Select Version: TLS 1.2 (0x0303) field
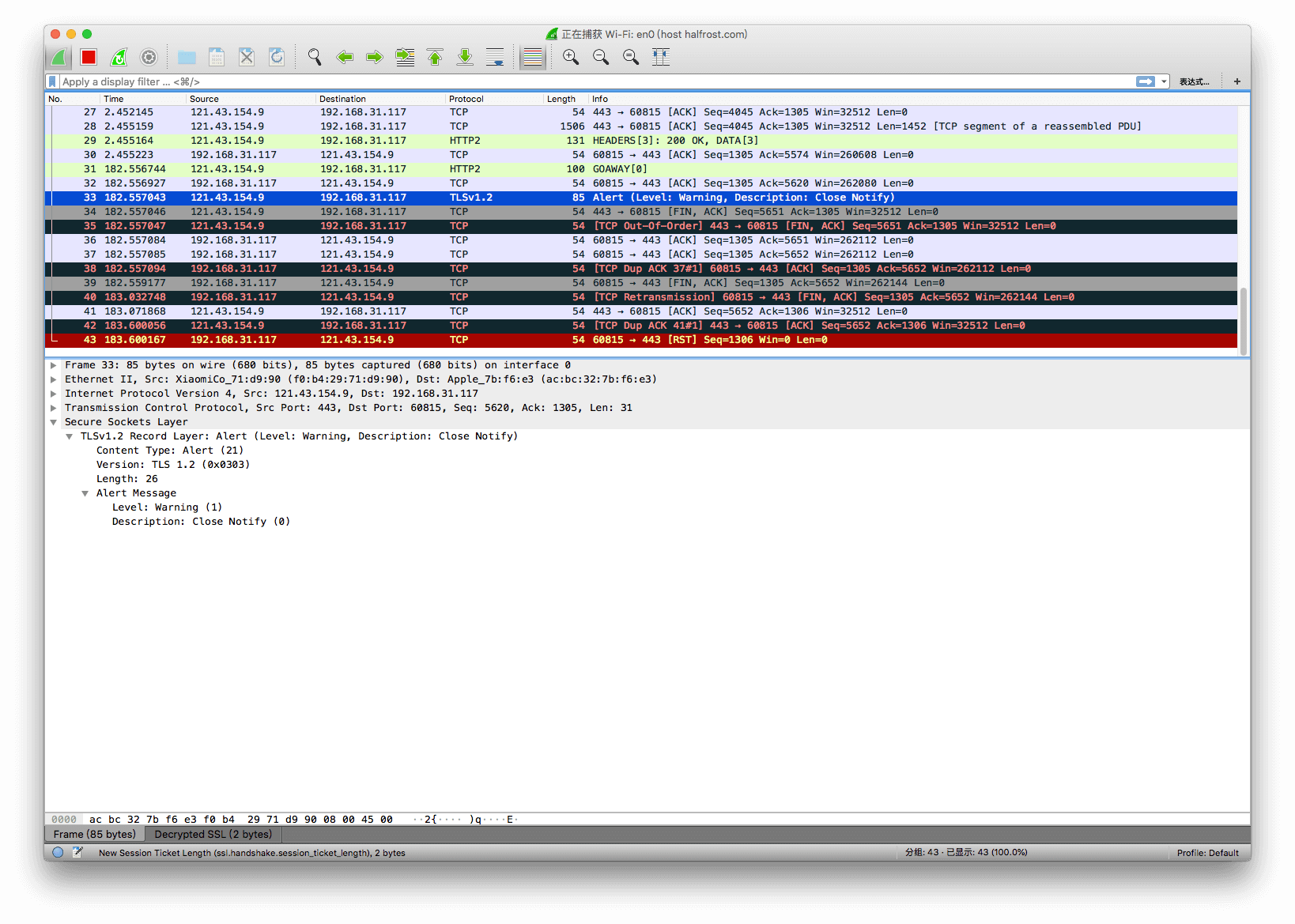This screenshot has height=924, width=1295. tap(173, 465)
